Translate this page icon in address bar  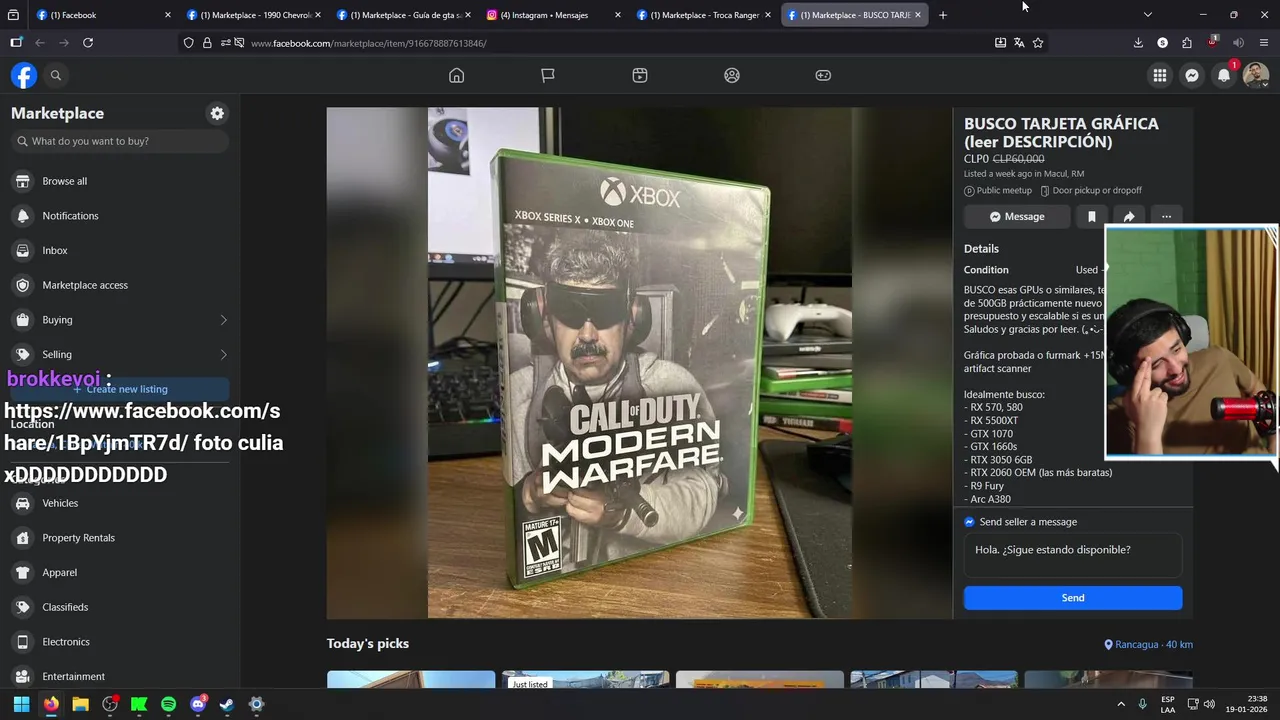click(x=1019, y=43)
